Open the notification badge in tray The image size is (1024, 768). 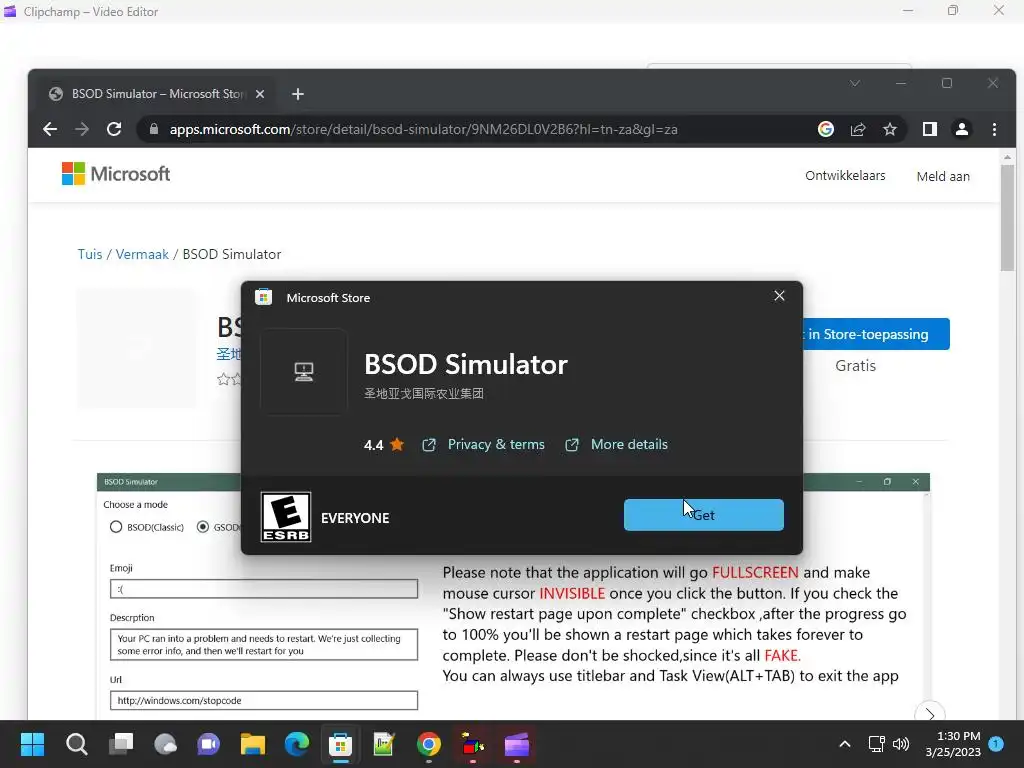(x=996, y=744)
